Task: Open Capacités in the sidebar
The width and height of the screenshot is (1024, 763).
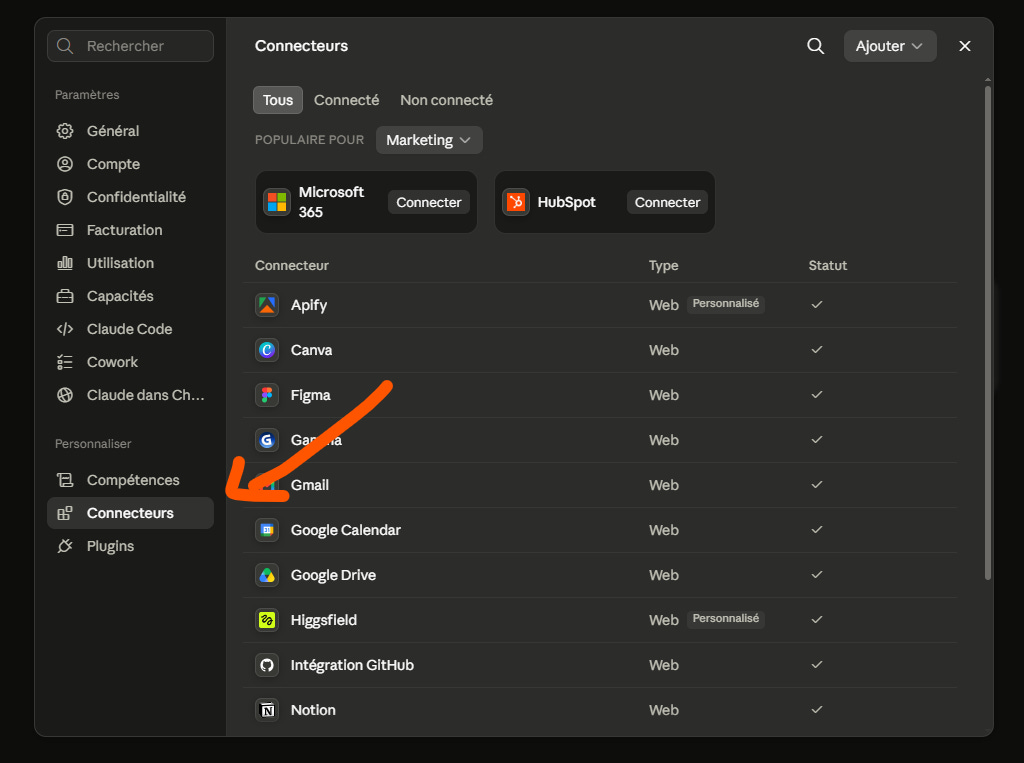Action: click(130, 296)
